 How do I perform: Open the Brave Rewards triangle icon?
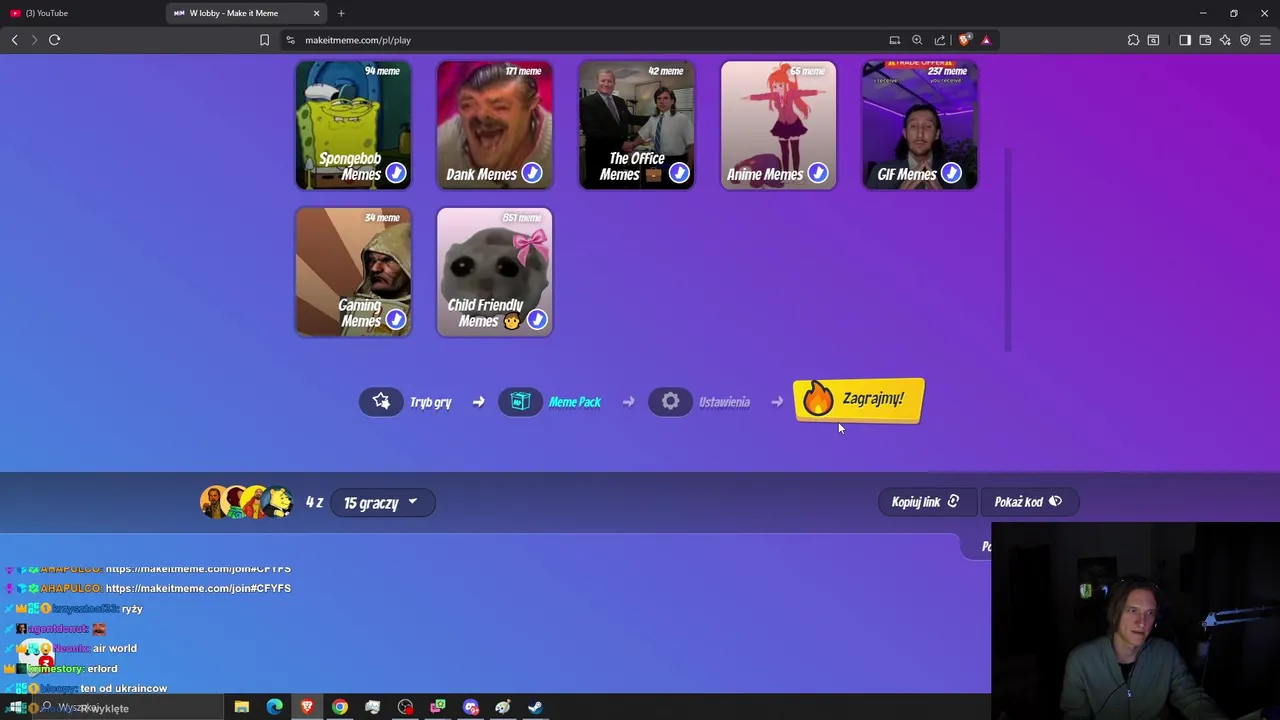pos(986,40)
